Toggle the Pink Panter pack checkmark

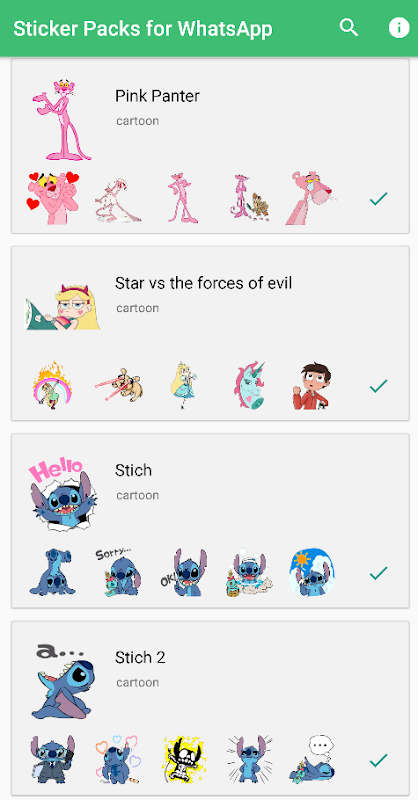[378, 198]
